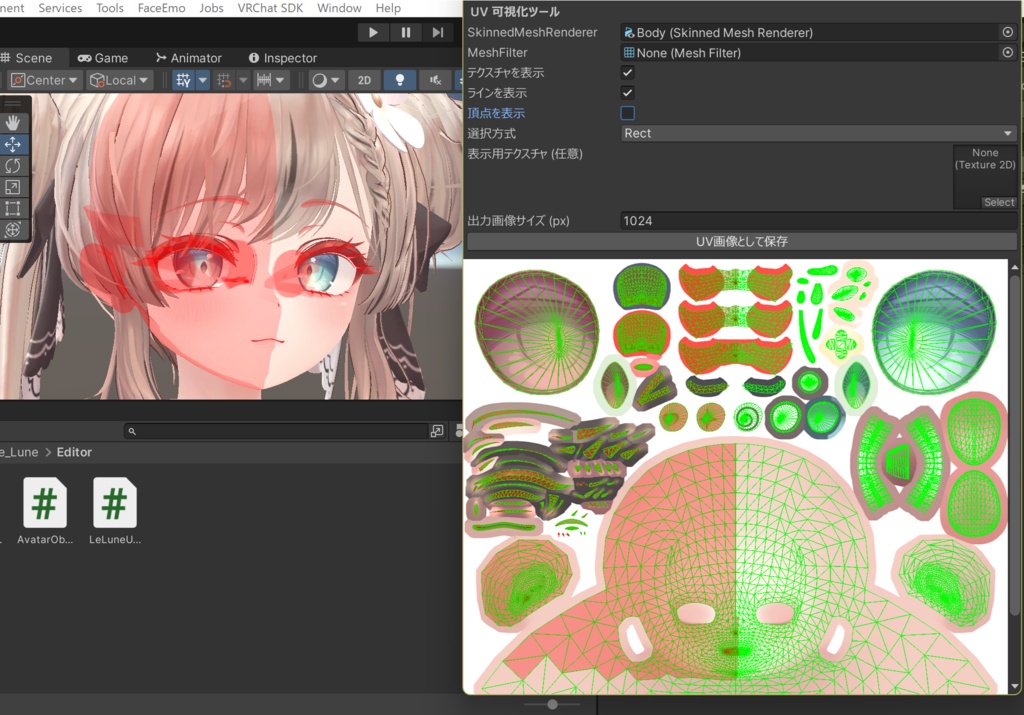Image resolution: width=1024 pixels, height=715 pixels.
Task: Click the UV画像として保存 button
Action: 742,242
